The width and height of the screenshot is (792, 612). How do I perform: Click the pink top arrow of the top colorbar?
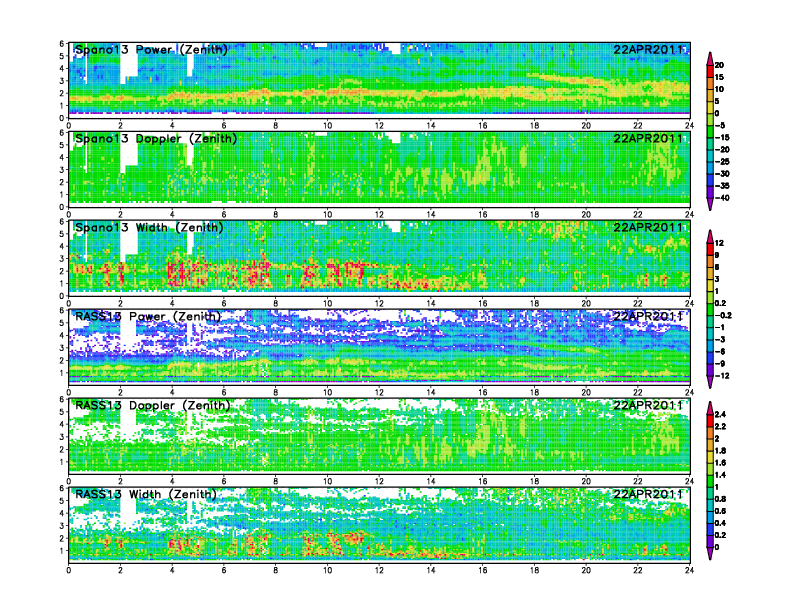[x=710, y=58]
